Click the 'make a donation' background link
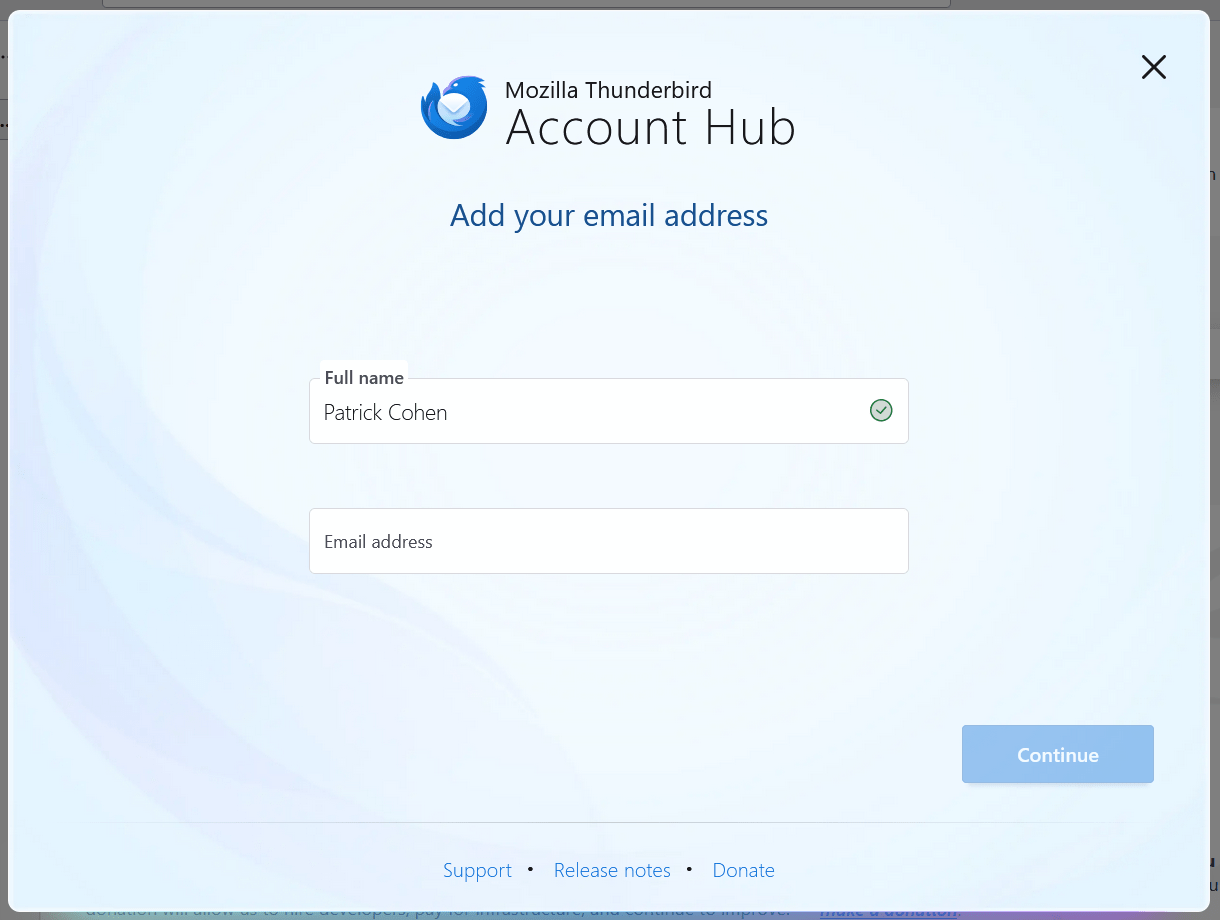1220x920 pixels. click(888, 911)
